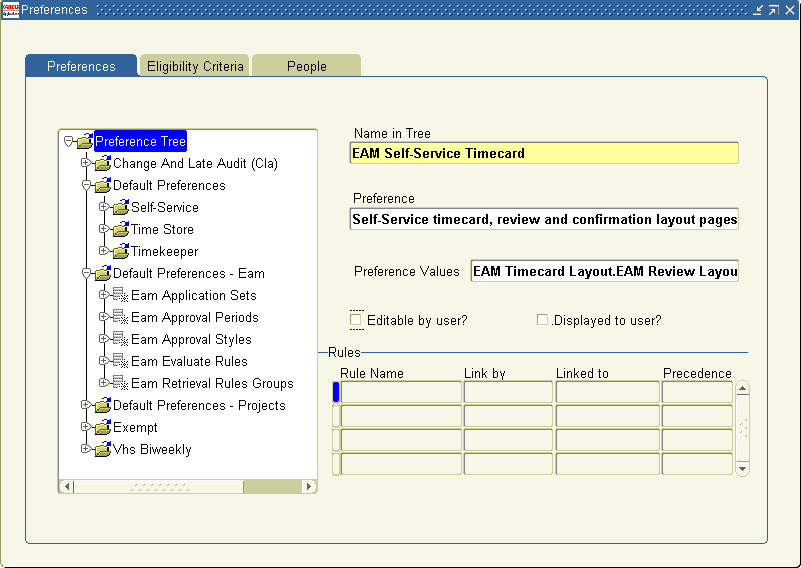Screen dimensions: 801x568
Task: Expand Eam Approval Periods node
Action: pos(104,317)
